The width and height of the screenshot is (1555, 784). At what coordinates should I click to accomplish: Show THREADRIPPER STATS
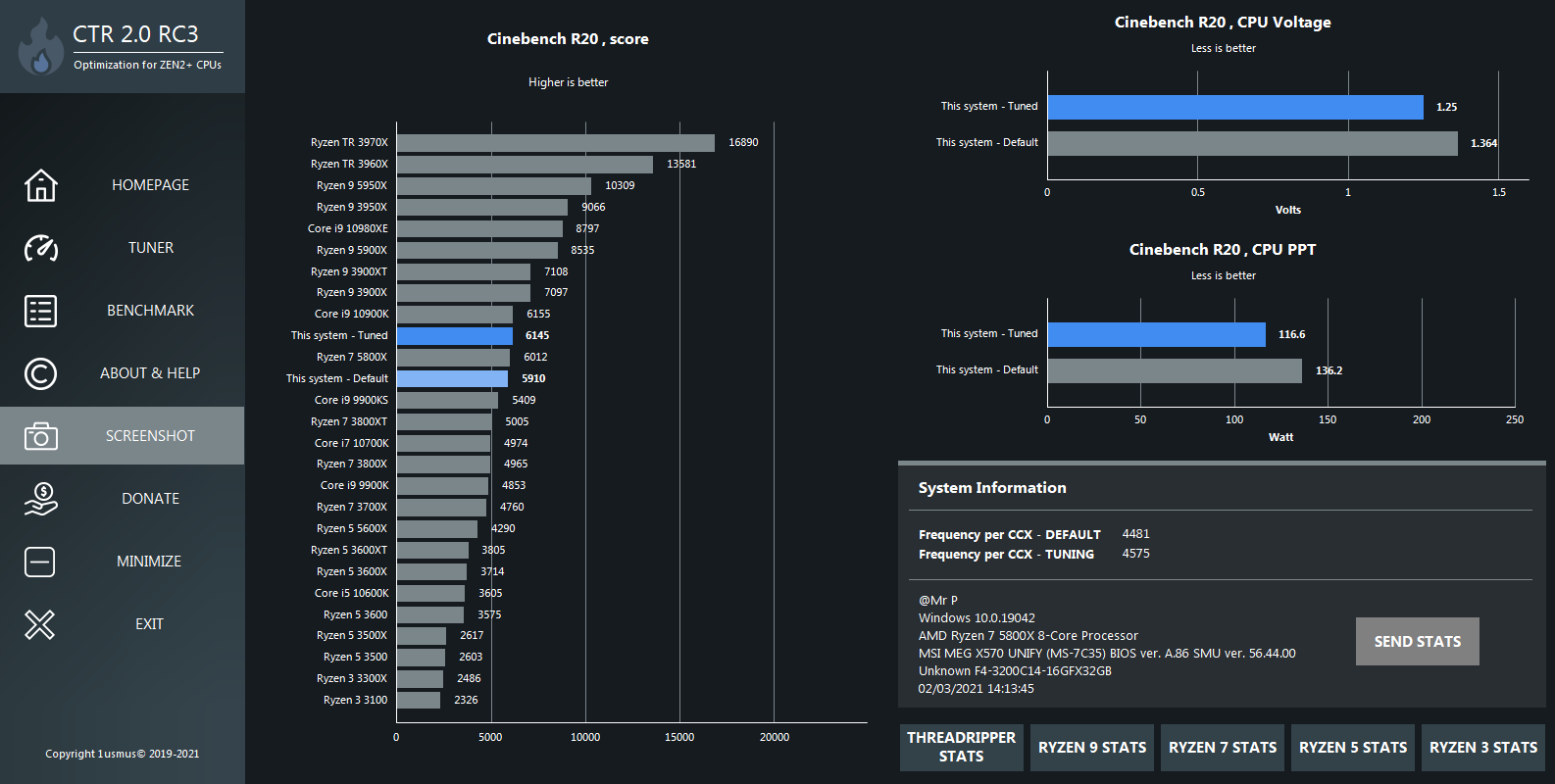point(961,747)
